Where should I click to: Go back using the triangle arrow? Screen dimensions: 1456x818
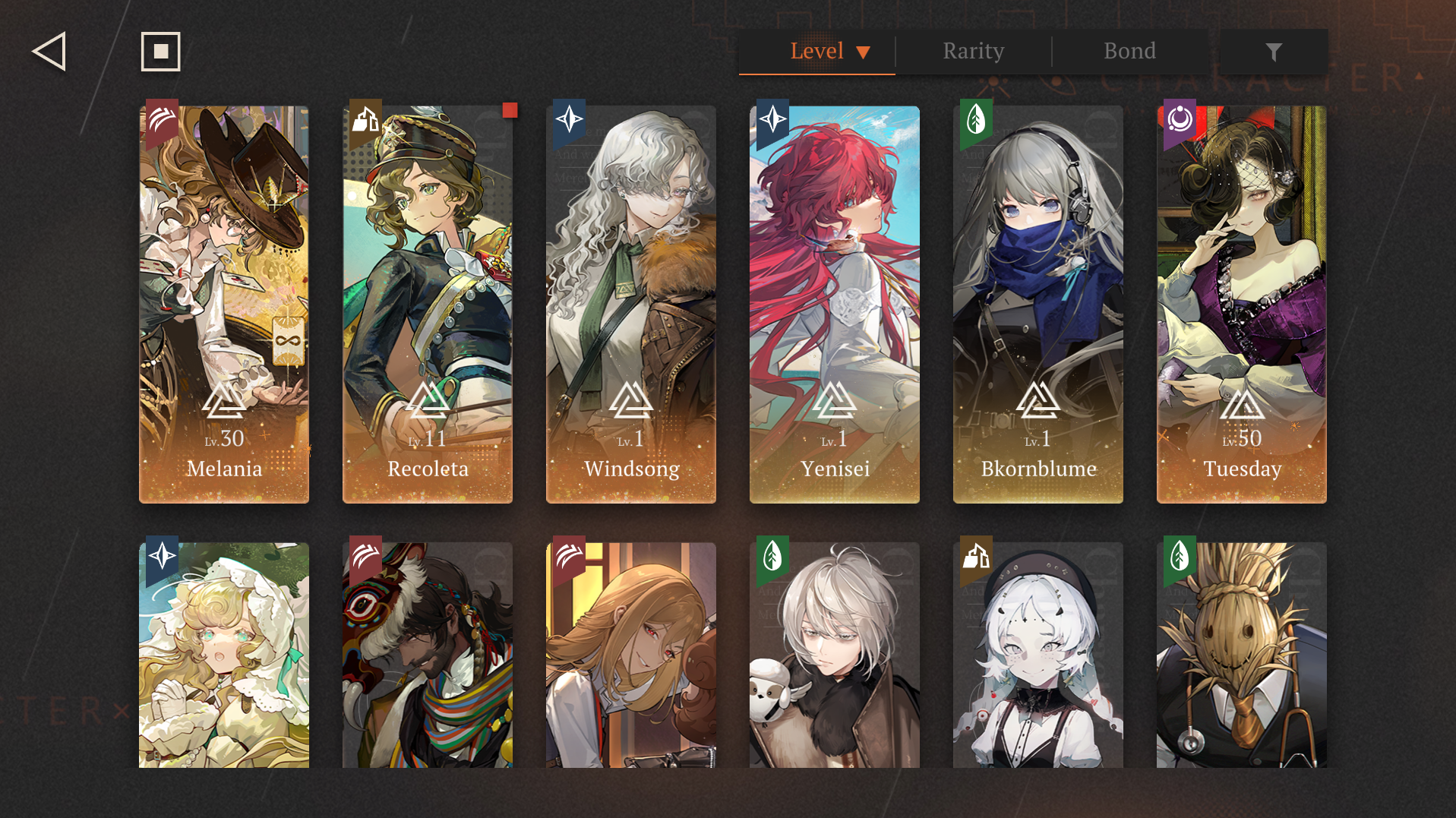click(x=49, y=52)
